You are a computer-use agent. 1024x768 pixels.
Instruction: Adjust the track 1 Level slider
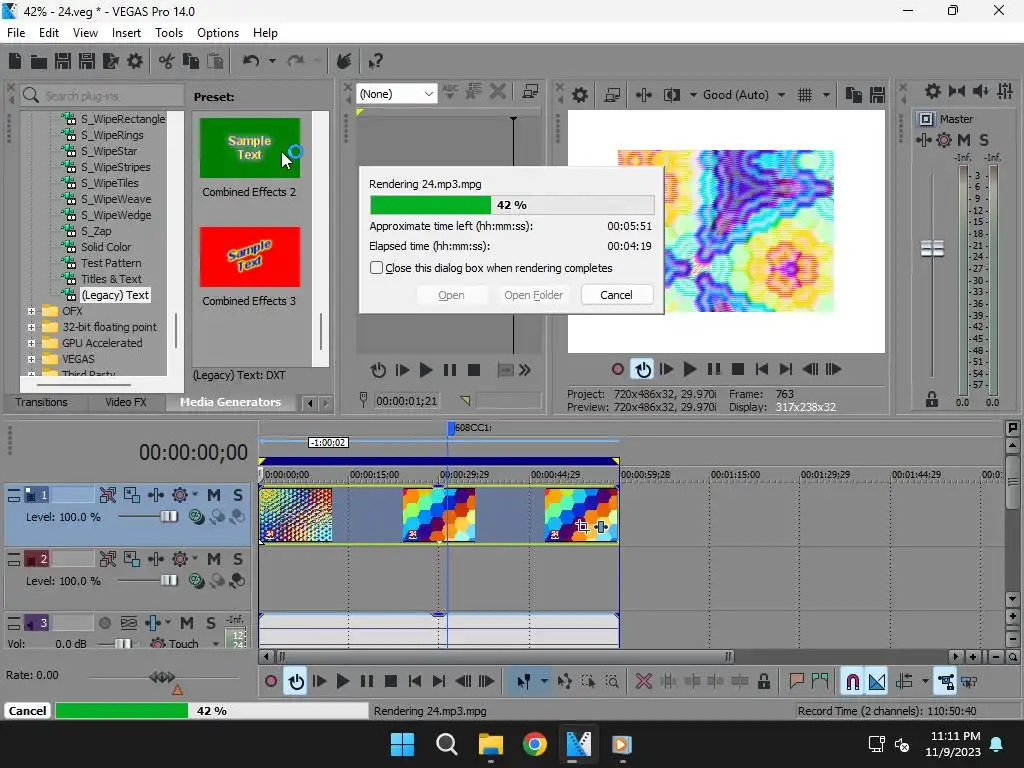point(169,517)
